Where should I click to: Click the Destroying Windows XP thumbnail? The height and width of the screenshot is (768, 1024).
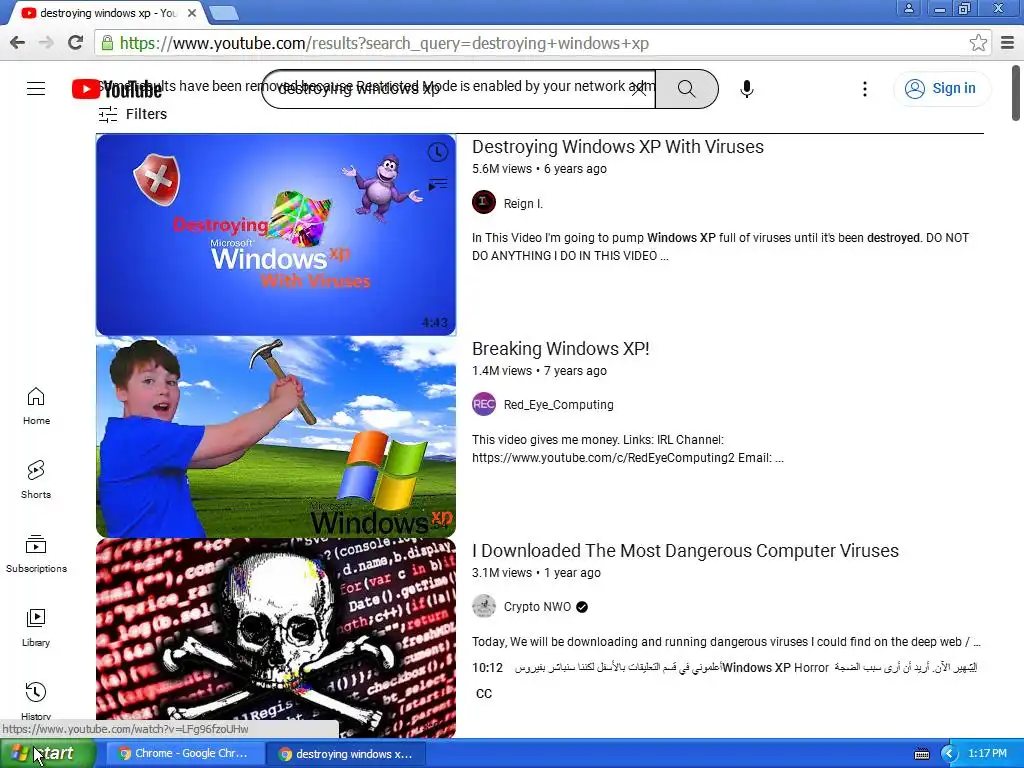(x=276, y=235)
